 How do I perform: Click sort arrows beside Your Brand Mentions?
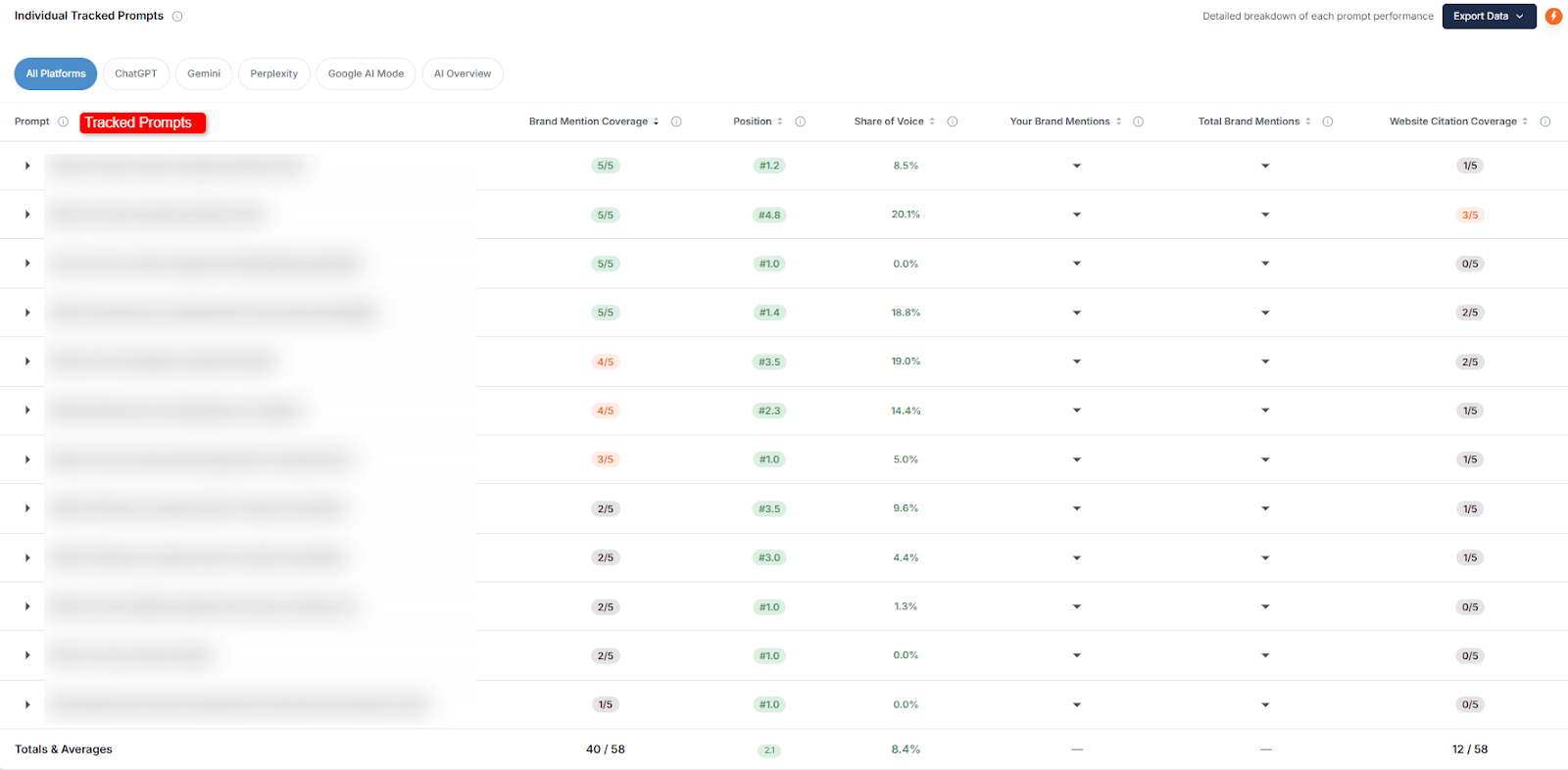tap(1118, 121)
